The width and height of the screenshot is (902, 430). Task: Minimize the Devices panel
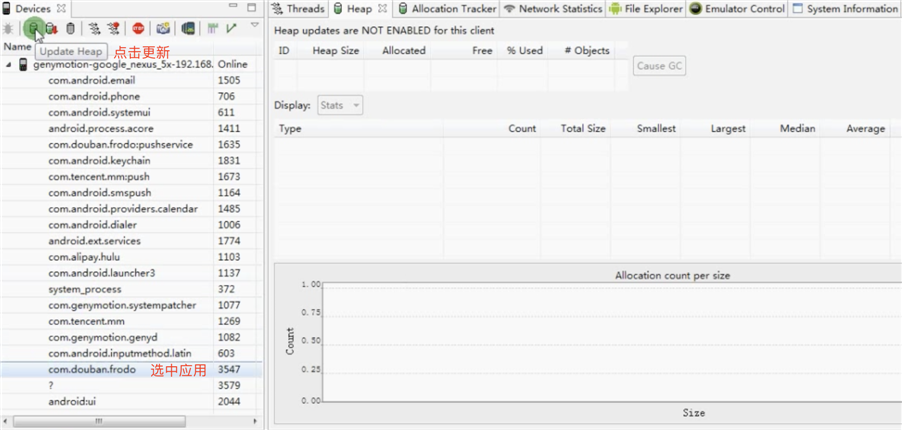point(232,7)
